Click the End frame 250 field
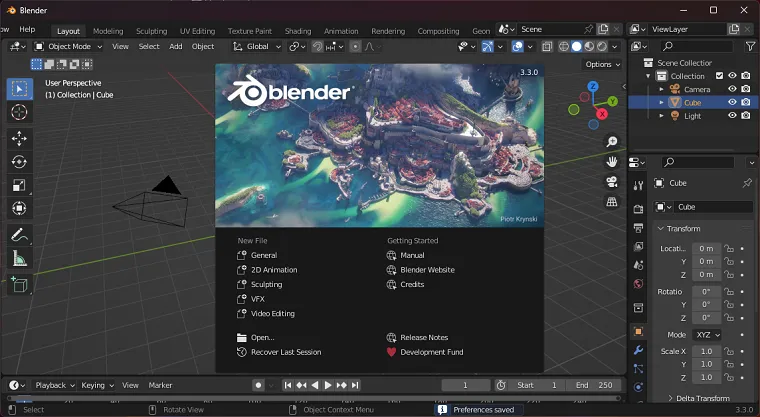760x417 pixels. [x=594, y=385]
